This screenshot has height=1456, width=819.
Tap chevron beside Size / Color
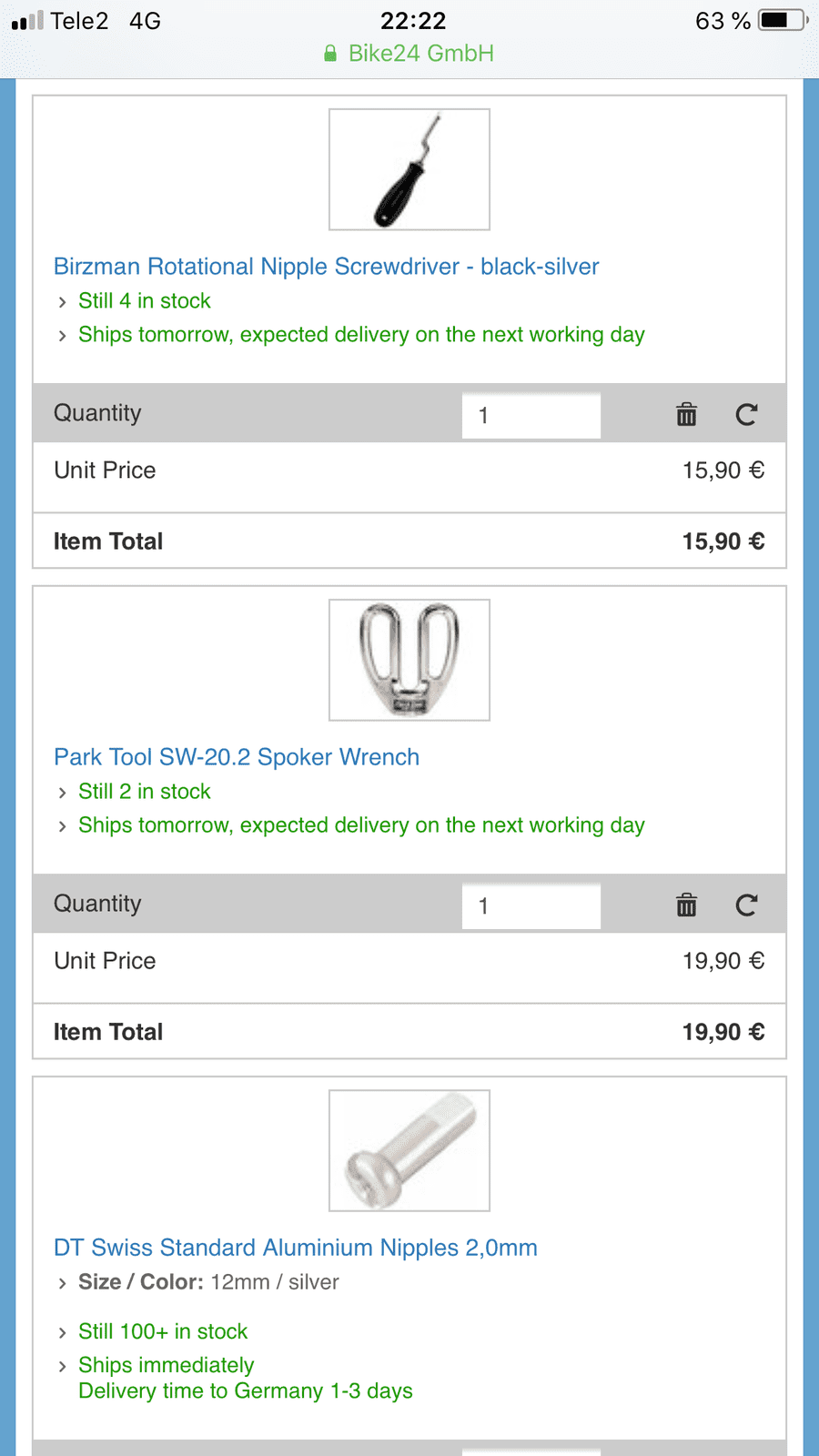pos(62,1283)
